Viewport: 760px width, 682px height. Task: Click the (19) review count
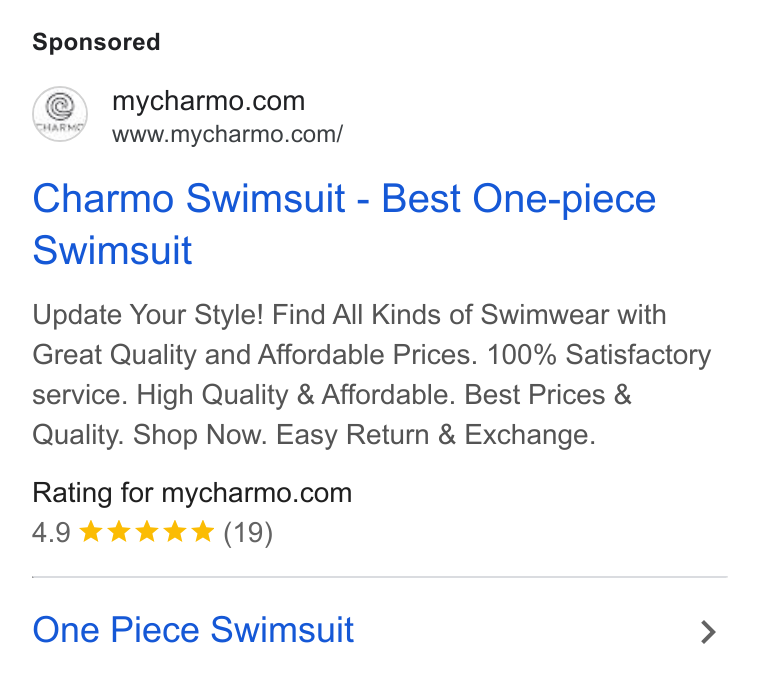[248, 533]
